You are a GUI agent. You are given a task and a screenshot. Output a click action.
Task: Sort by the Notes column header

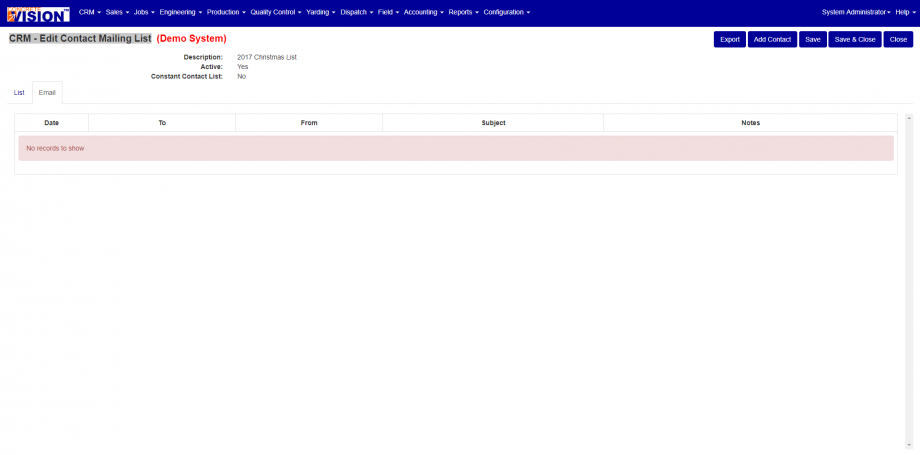[x=750, y=123]
